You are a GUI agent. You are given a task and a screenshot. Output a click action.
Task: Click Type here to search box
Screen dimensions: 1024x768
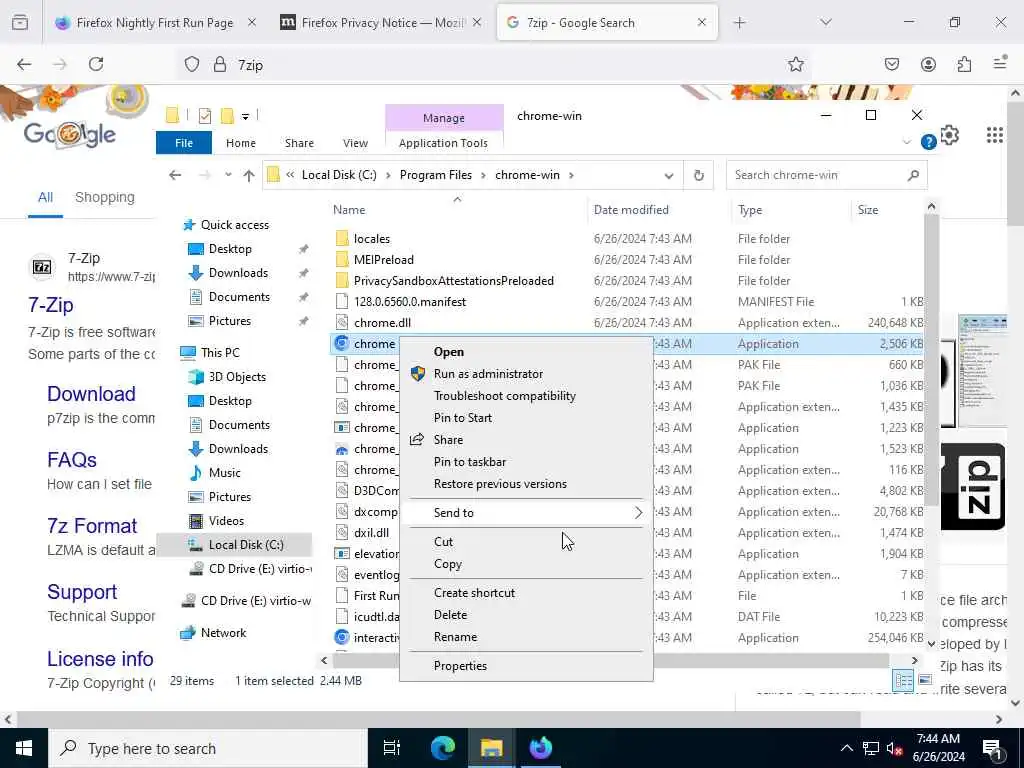[x=208, y=748]
